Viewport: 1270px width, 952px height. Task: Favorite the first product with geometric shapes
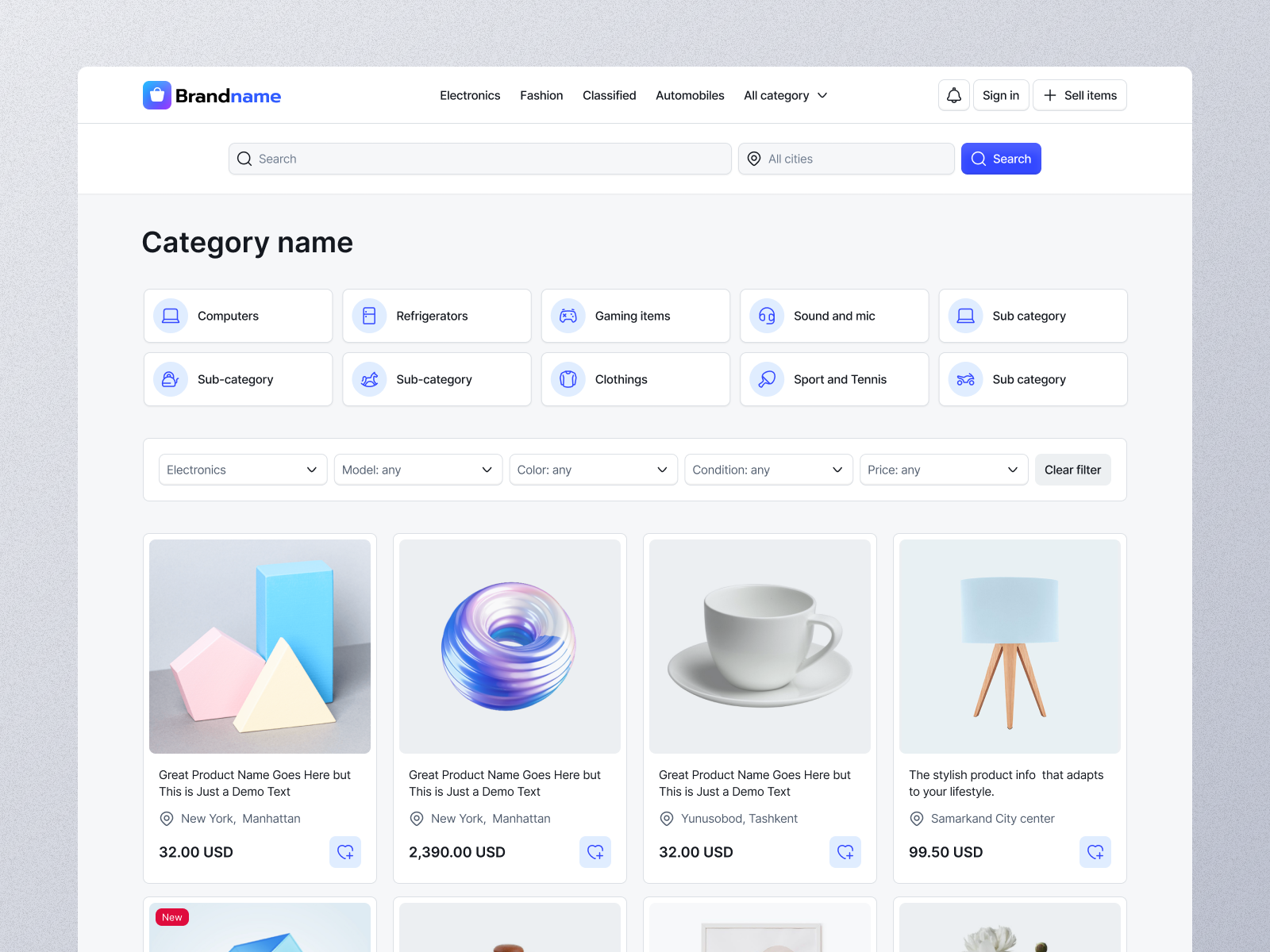pyautogui.click(x=345, y=852)
